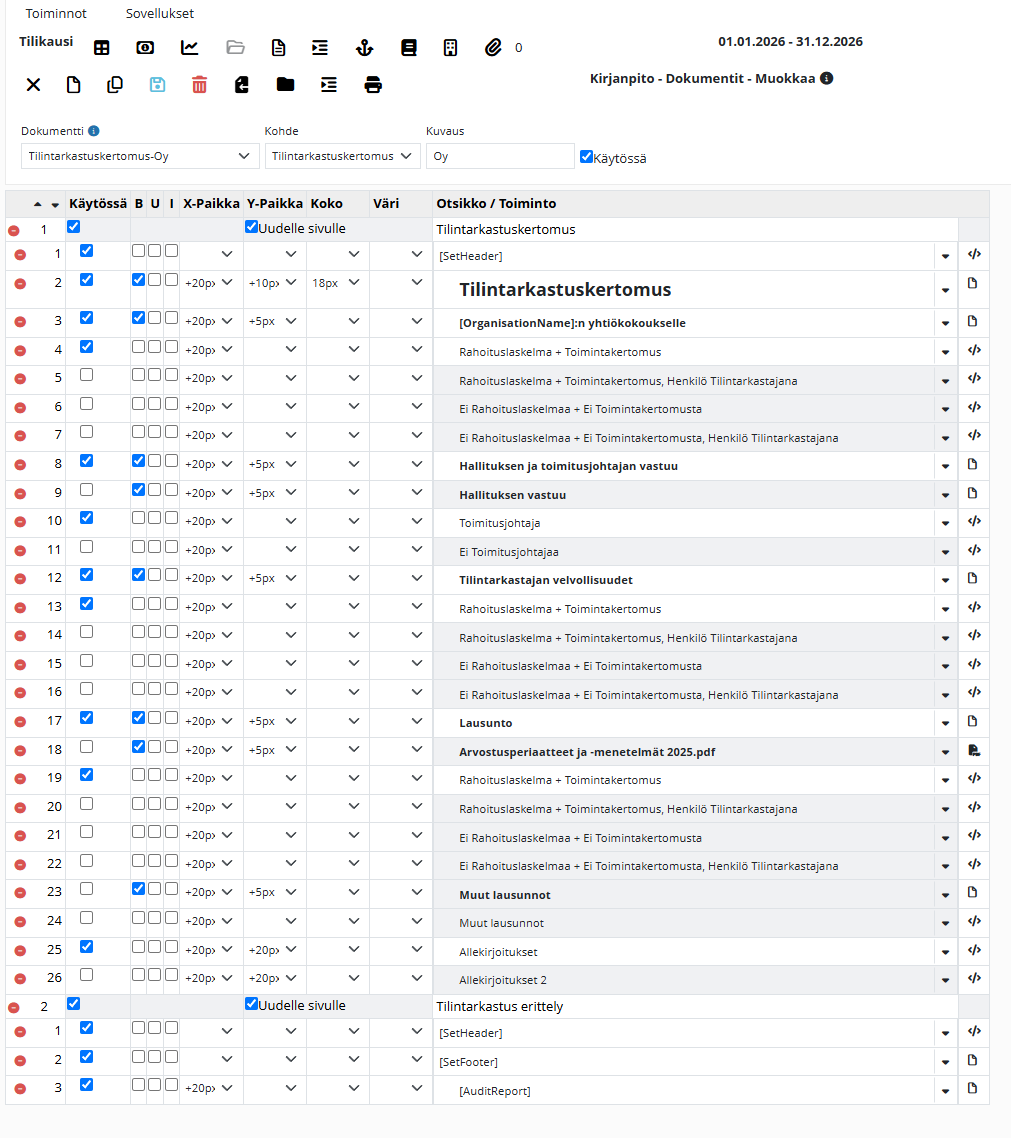Click the anchor icon in top toolbar
Screen dimensions: 1011x1138
click(364, 48)
